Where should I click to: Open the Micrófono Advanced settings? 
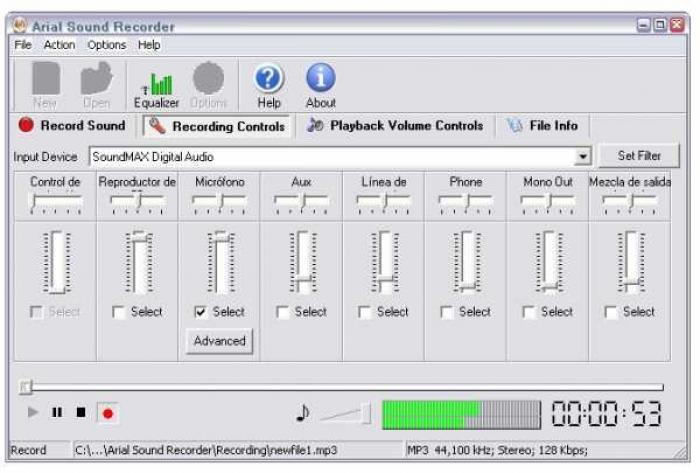[219, 341]
